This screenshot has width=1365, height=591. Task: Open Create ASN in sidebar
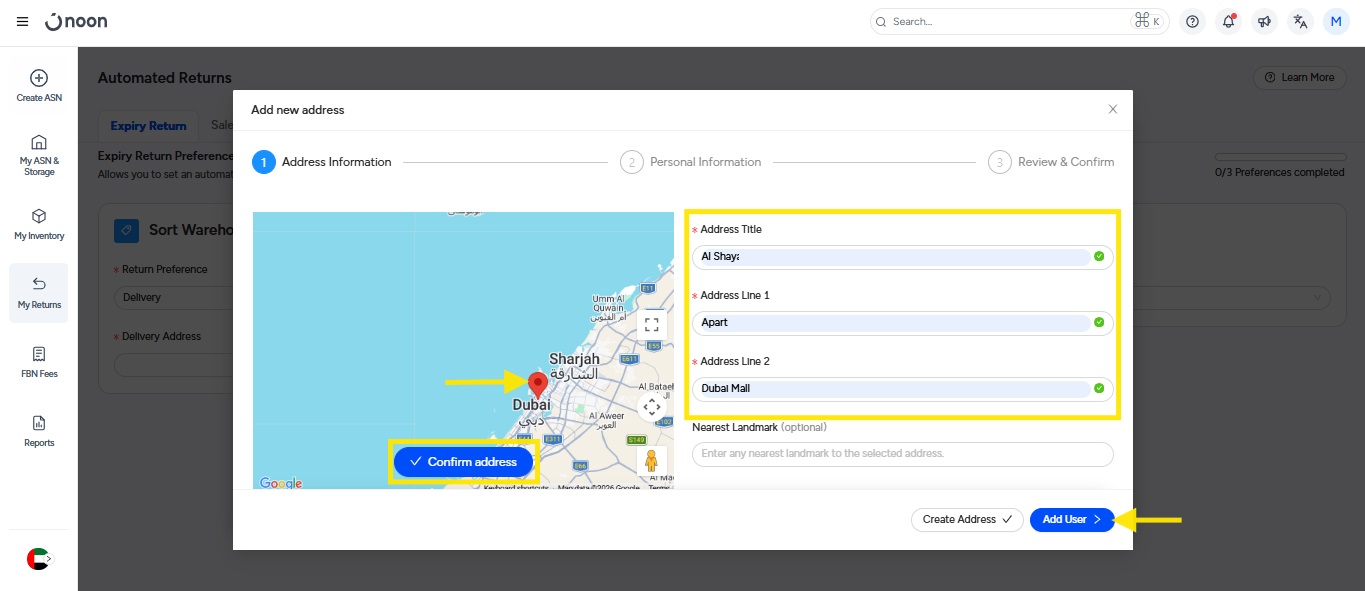click(x=39, y=86)
